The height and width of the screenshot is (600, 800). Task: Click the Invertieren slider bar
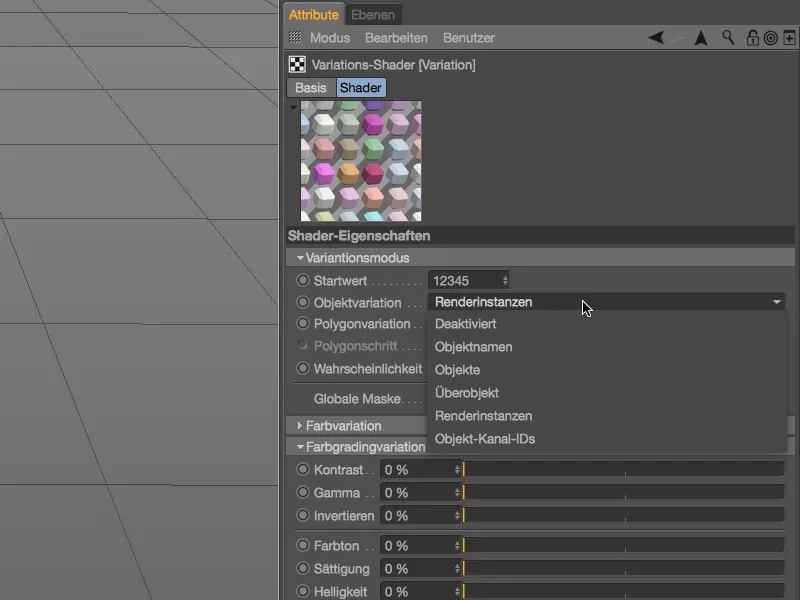pyautogui.click(x=623, y=515)
